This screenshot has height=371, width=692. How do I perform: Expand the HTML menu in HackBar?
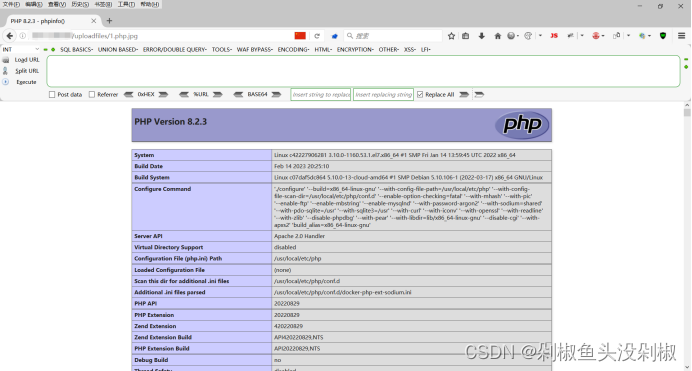point(323,49)
